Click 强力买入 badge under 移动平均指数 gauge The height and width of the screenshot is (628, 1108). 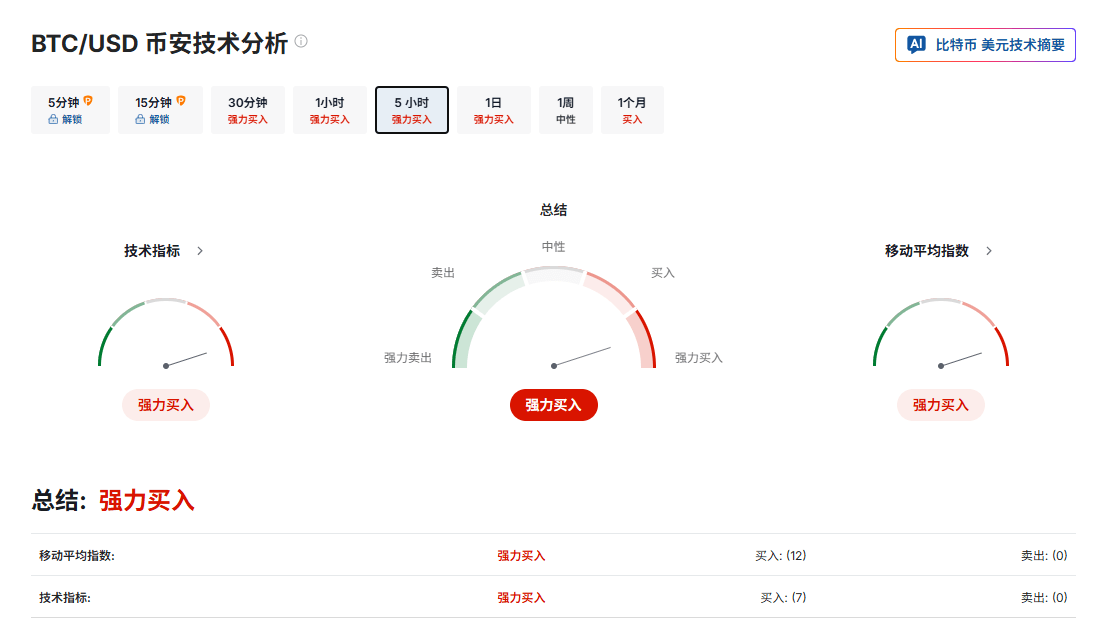pyautogui.click(x=941, y=405)
